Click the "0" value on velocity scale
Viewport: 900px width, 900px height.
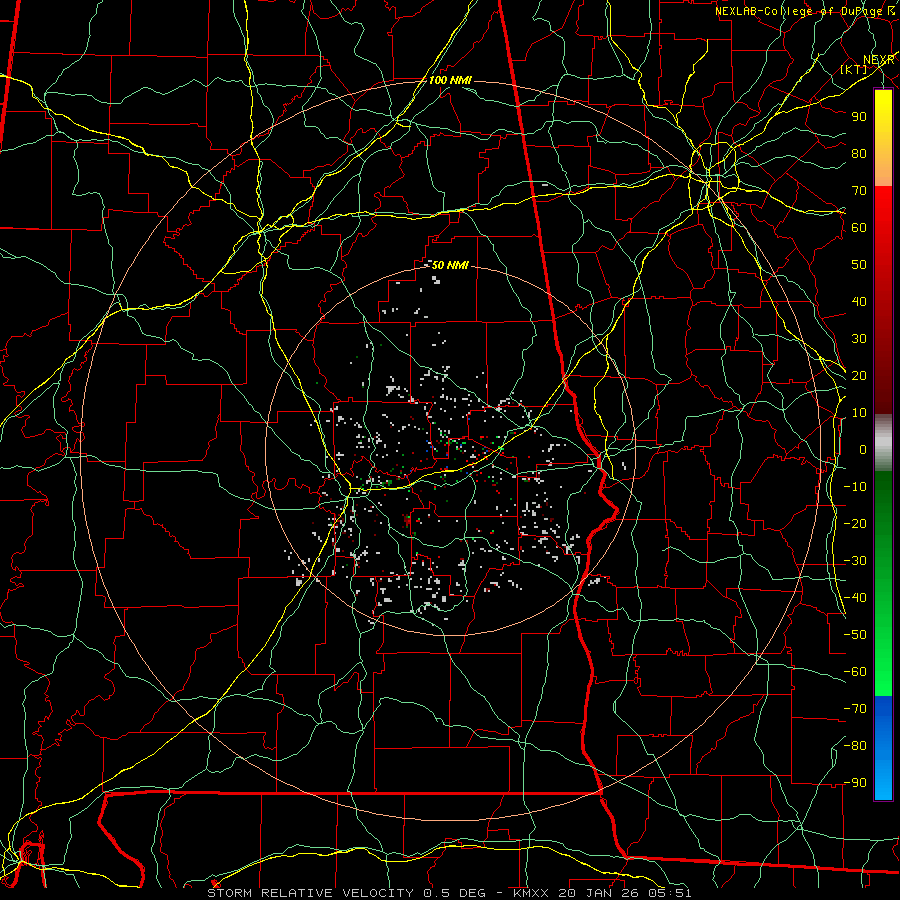[x=863, y=449]
